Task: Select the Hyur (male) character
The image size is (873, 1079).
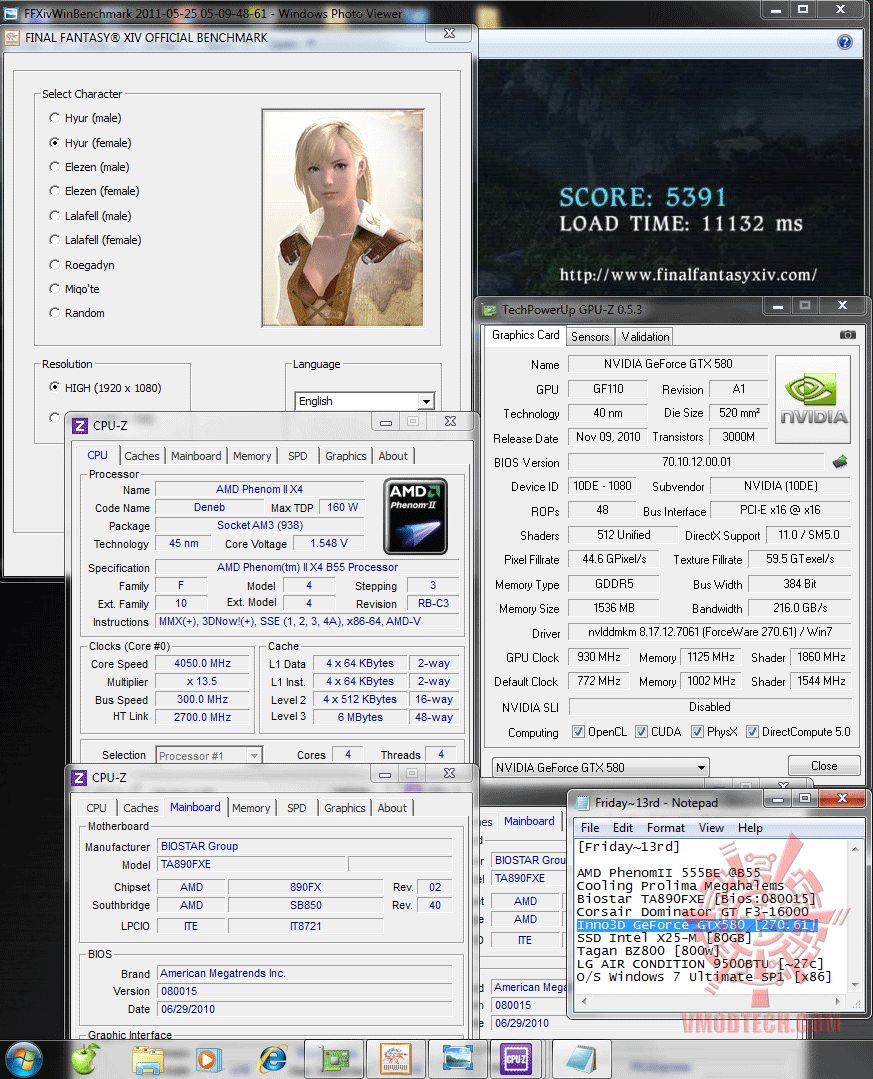Action: tap(85, 118)
